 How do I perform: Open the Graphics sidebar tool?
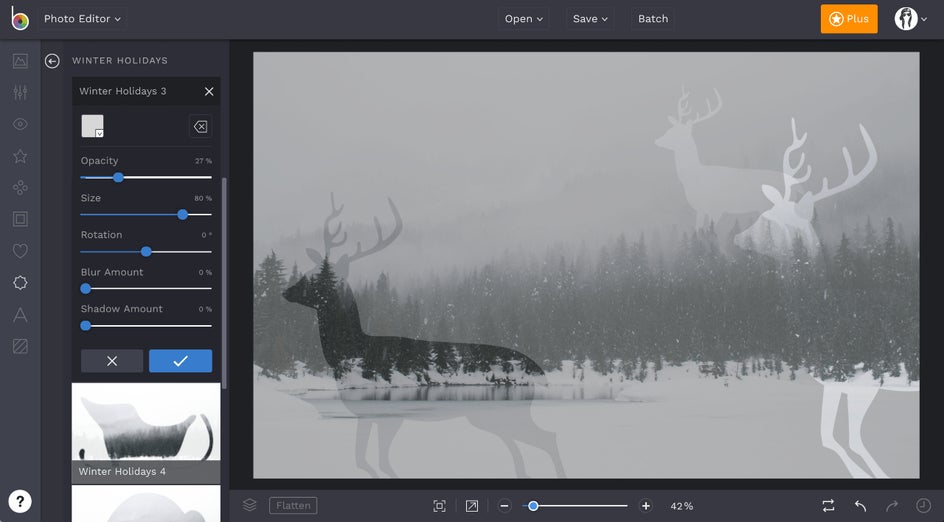click(x=20, y=282)
